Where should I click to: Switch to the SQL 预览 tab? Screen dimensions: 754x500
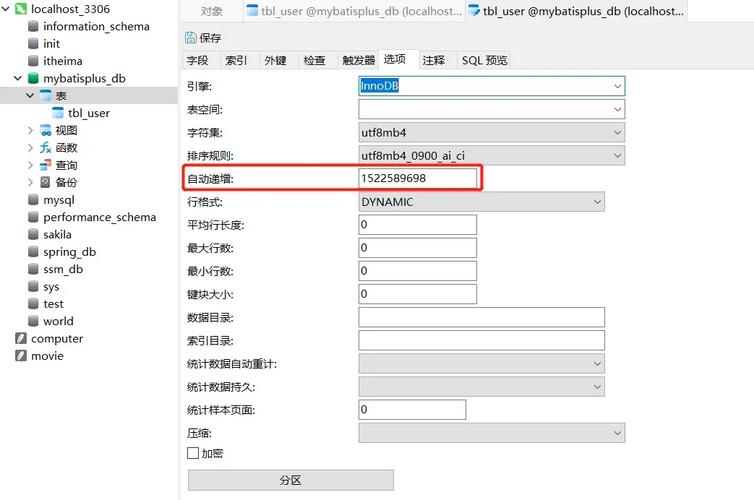(x=485, y=60)
